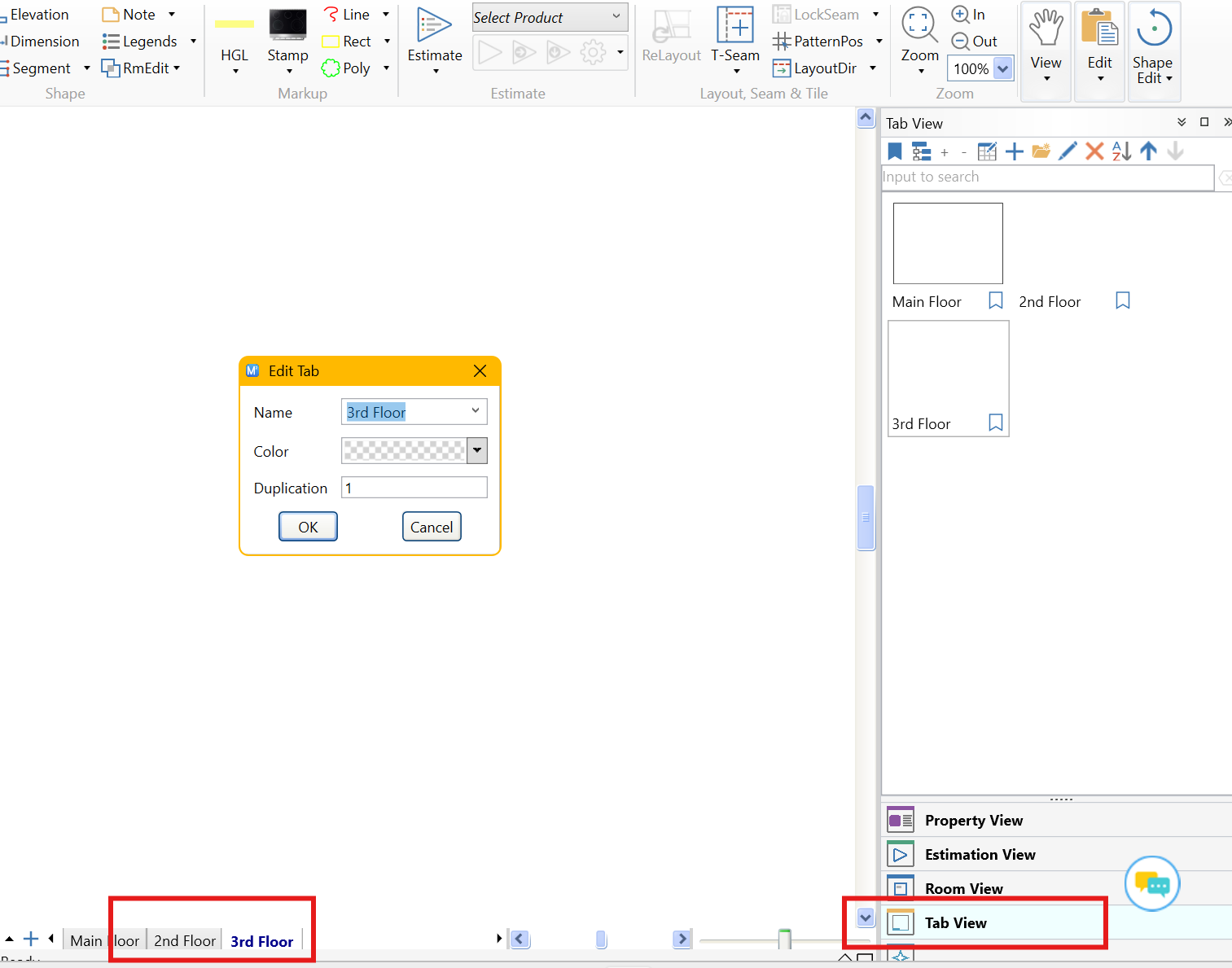The height and width of the screenshot is (968, 1232).
Task: Open the zoom percentage dropdown arrow
Action: [1003, 69]
